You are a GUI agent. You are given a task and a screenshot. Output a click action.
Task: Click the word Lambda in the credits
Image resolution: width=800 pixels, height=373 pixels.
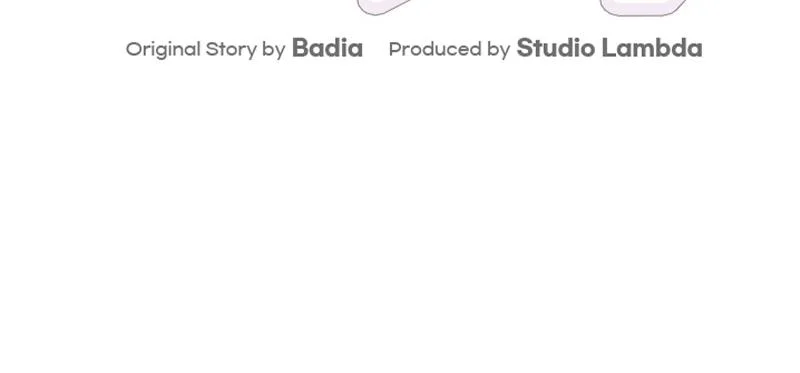coord(652,48)
